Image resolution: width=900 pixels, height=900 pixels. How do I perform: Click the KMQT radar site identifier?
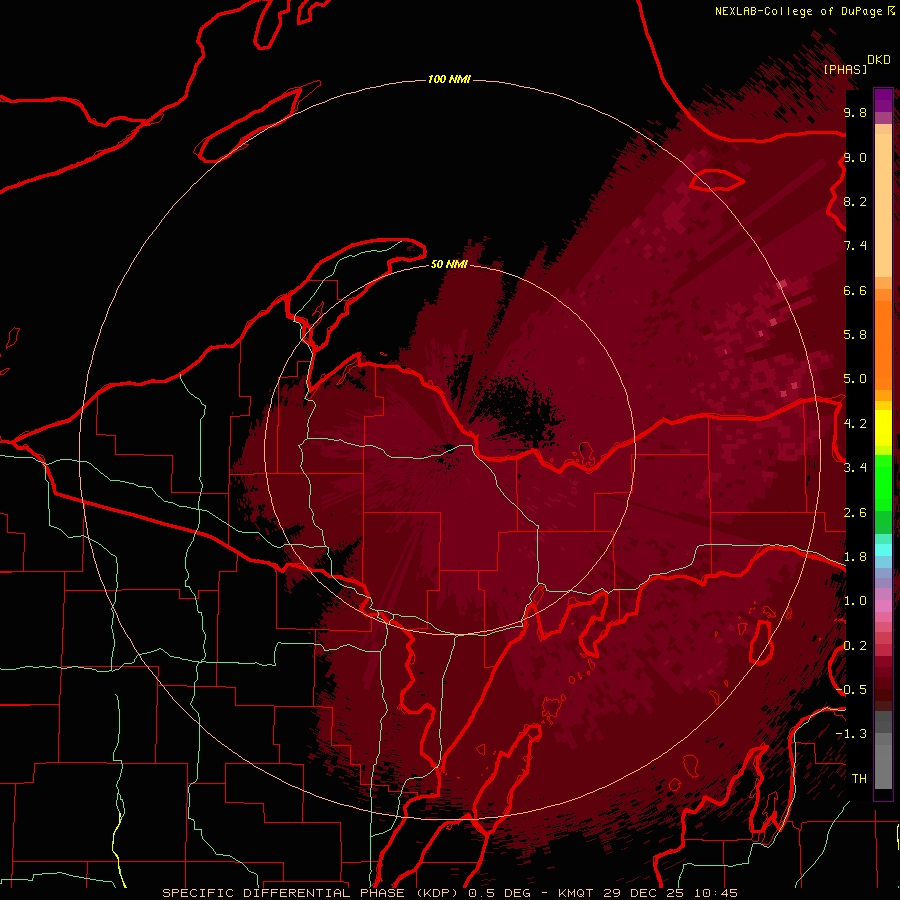(x=576, y=893)
